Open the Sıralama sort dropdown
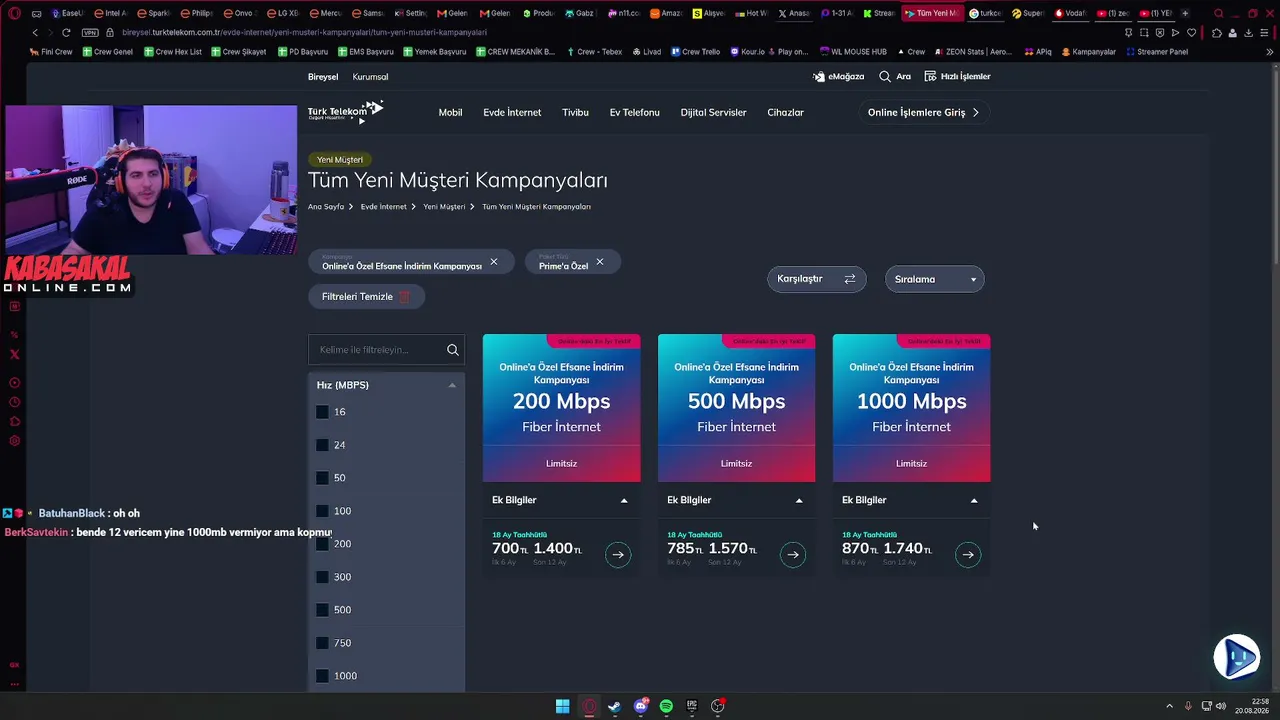Viewport: 1280px width, 720px height. pyautogui.click(x=935, y=279)
